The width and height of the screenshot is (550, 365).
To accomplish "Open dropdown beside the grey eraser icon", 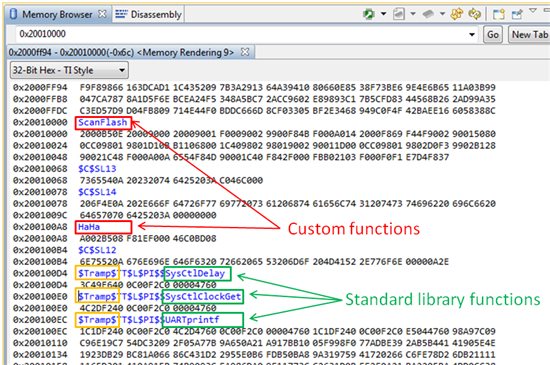I will pos(442,14).
